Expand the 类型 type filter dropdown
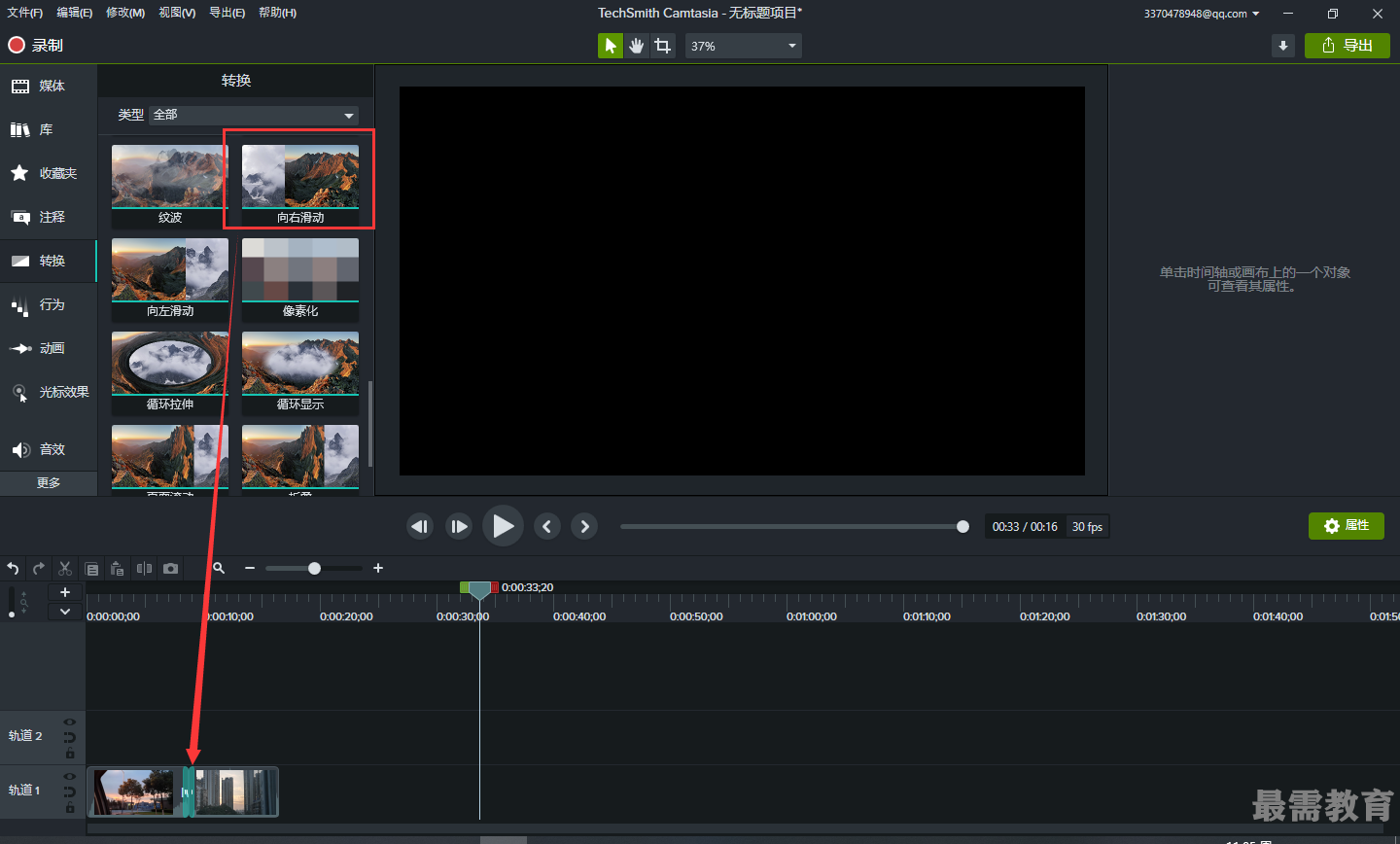This screenshot has width=1400, height=844. coord(254,115)
